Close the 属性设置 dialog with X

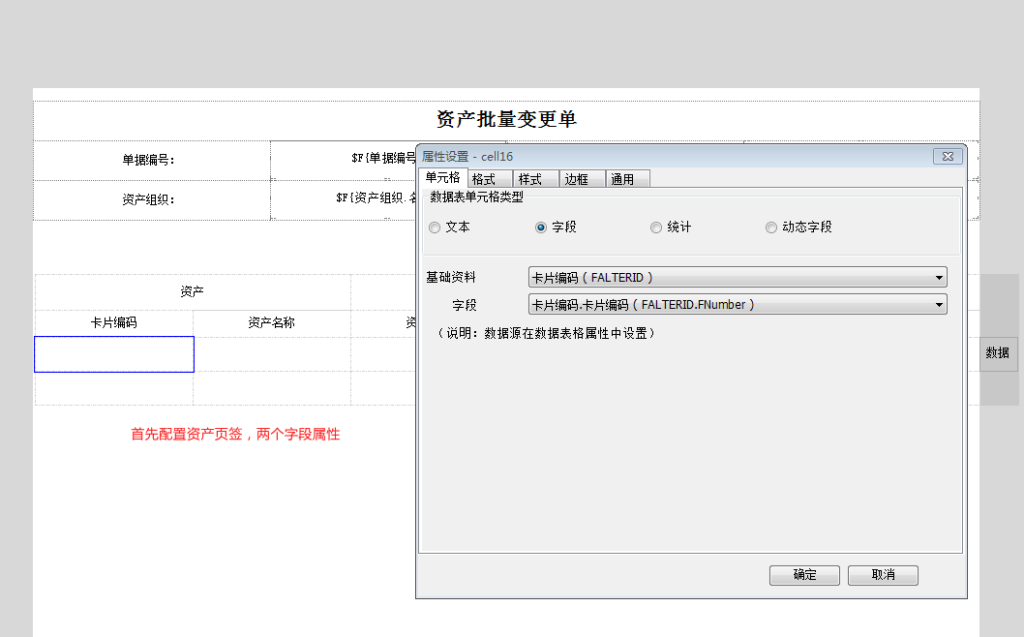(x=948, y=157)
